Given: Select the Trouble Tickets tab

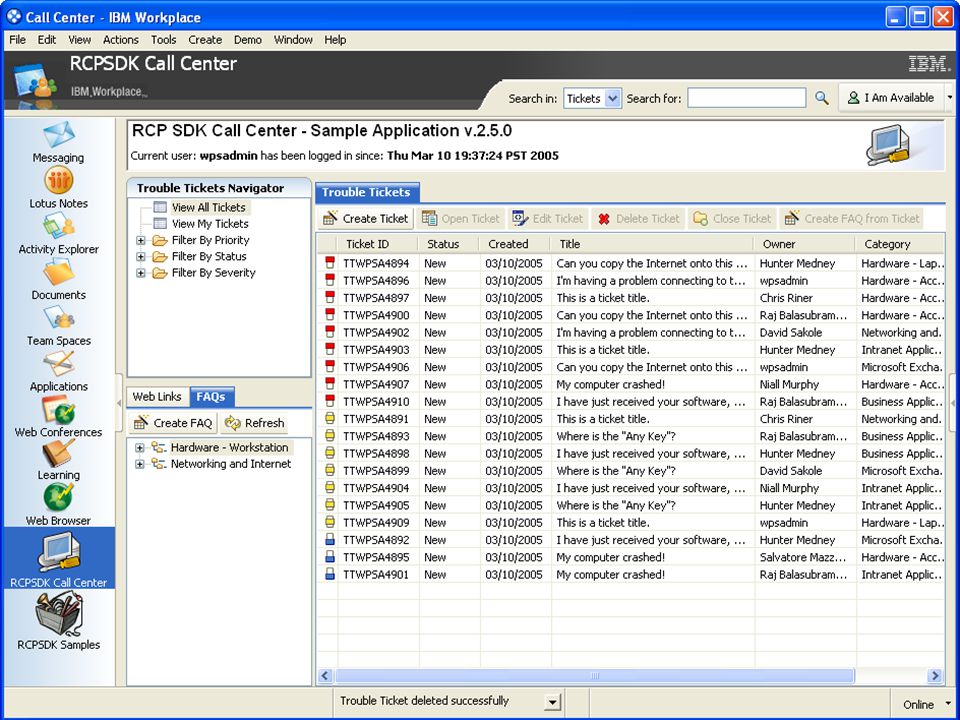Looking at the screenshot, I should point(366,192).
